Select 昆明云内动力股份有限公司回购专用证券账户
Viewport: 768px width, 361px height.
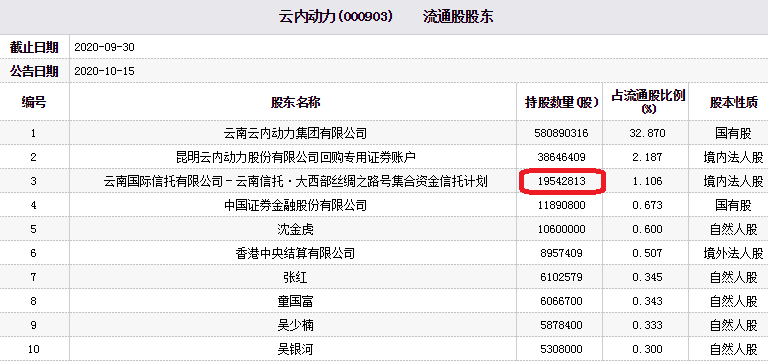tap(295, 157)
